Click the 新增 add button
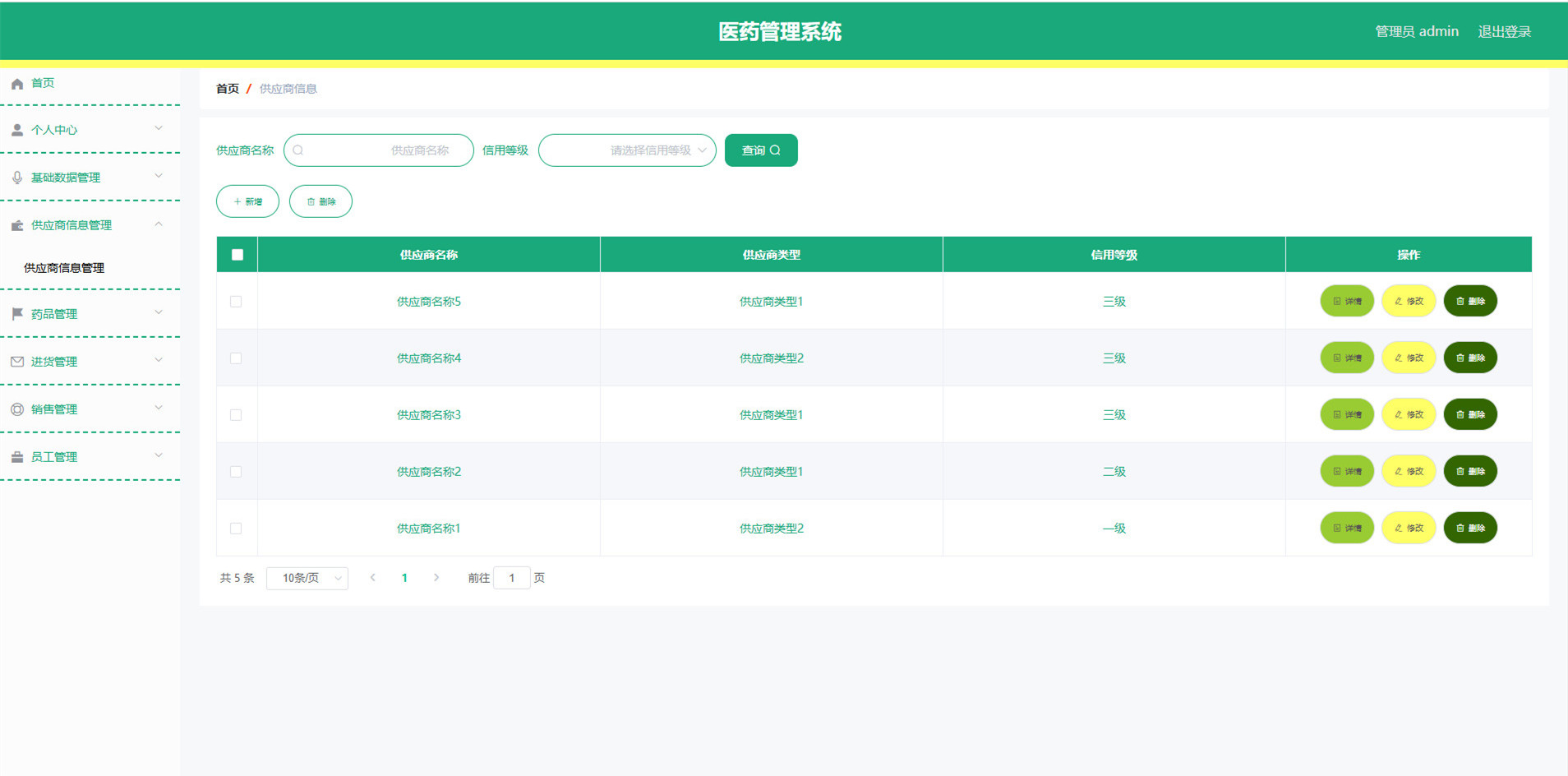This screenshot has height=776, width=1568. pyautogui.click(x=247, y=201)
